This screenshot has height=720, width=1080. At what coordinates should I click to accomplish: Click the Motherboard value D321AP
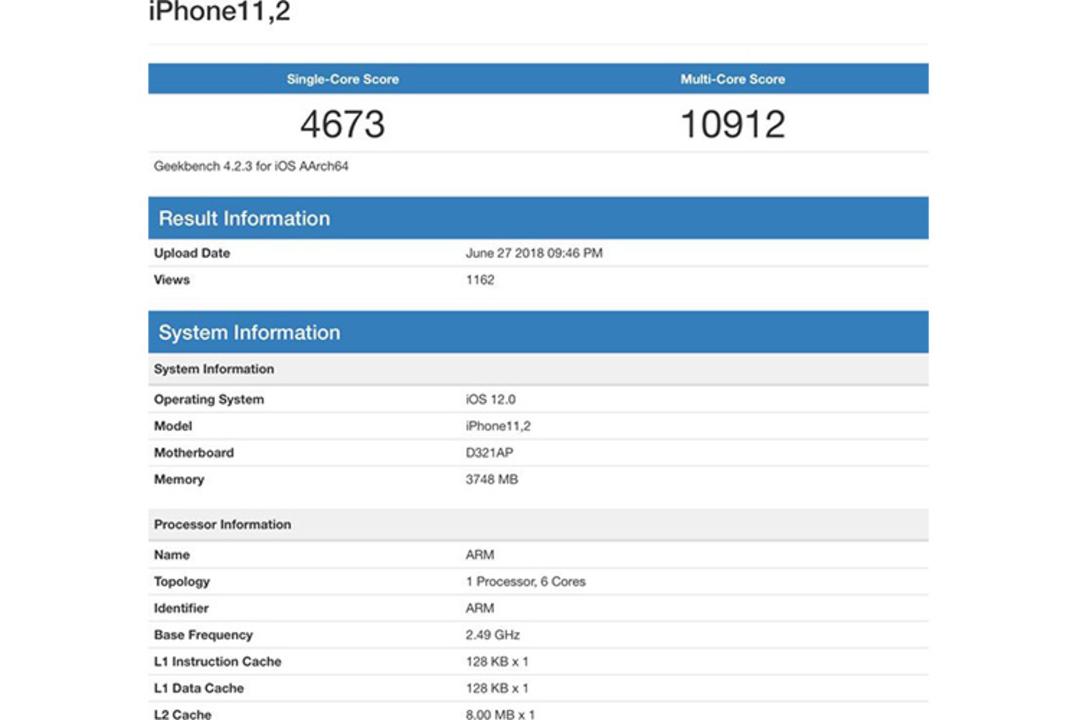click(490, 453)
